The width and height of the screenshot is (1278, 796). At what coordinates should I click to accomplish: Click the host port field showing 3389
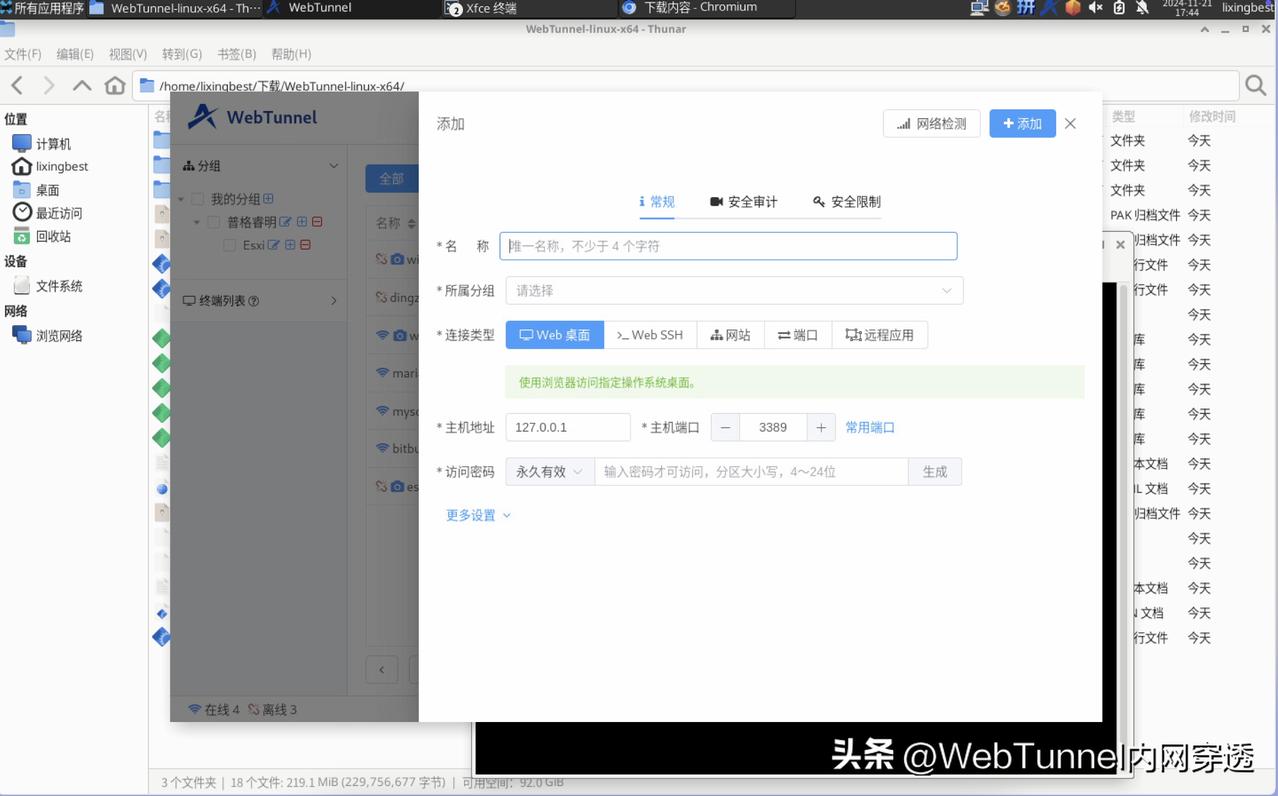(773, 427)
